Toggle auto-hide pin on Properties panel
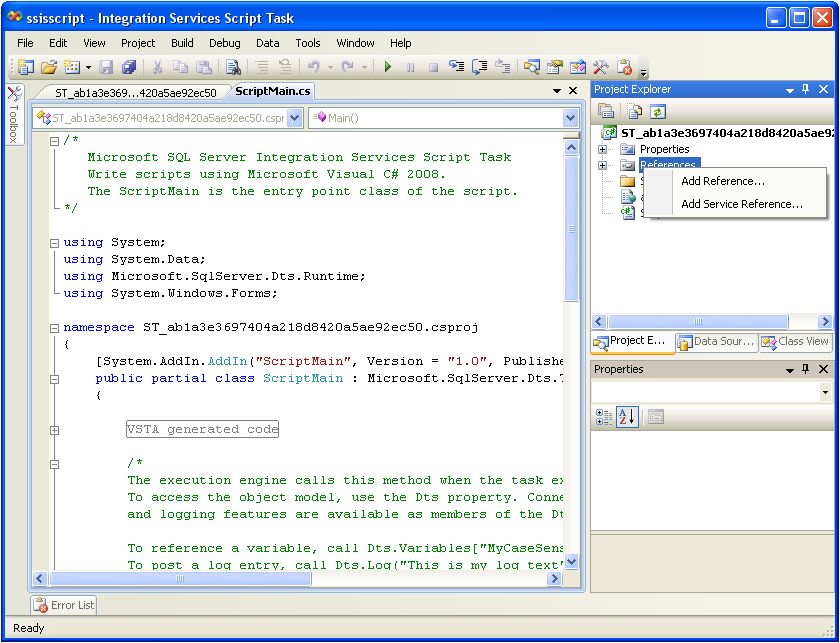 (806, 369)
